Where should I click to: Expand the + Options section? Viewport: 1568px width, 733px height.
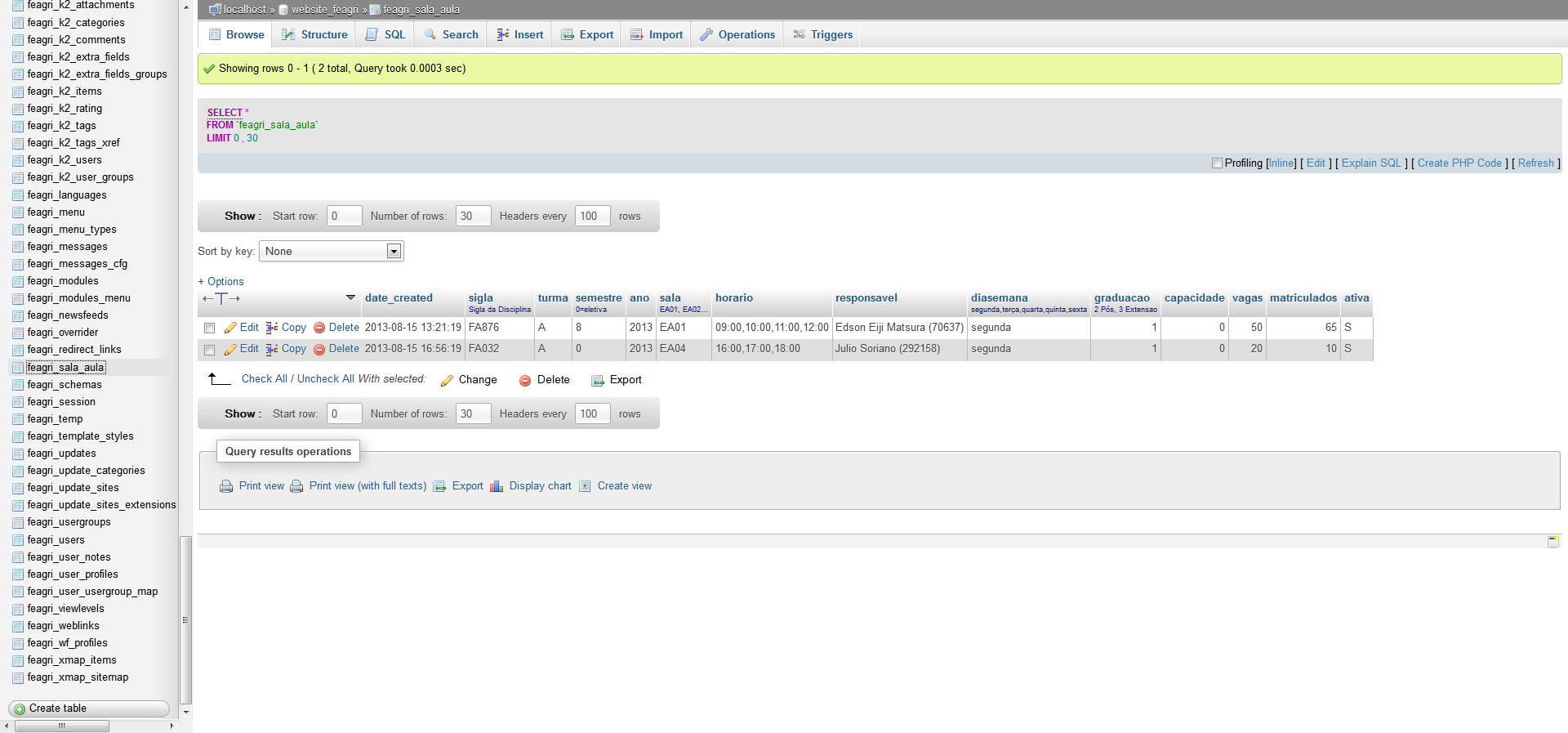tap(220, 281)
